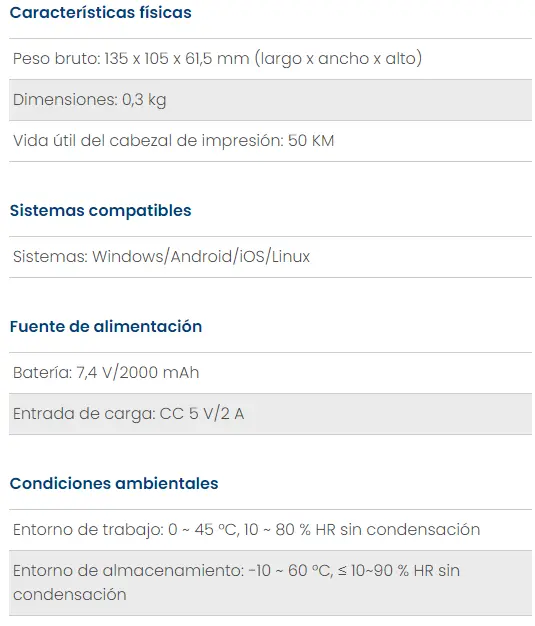Select the Windows/Android/iOS/Linux systems row
The height and width of the screenshot is (626, 535).
[270, 257]
